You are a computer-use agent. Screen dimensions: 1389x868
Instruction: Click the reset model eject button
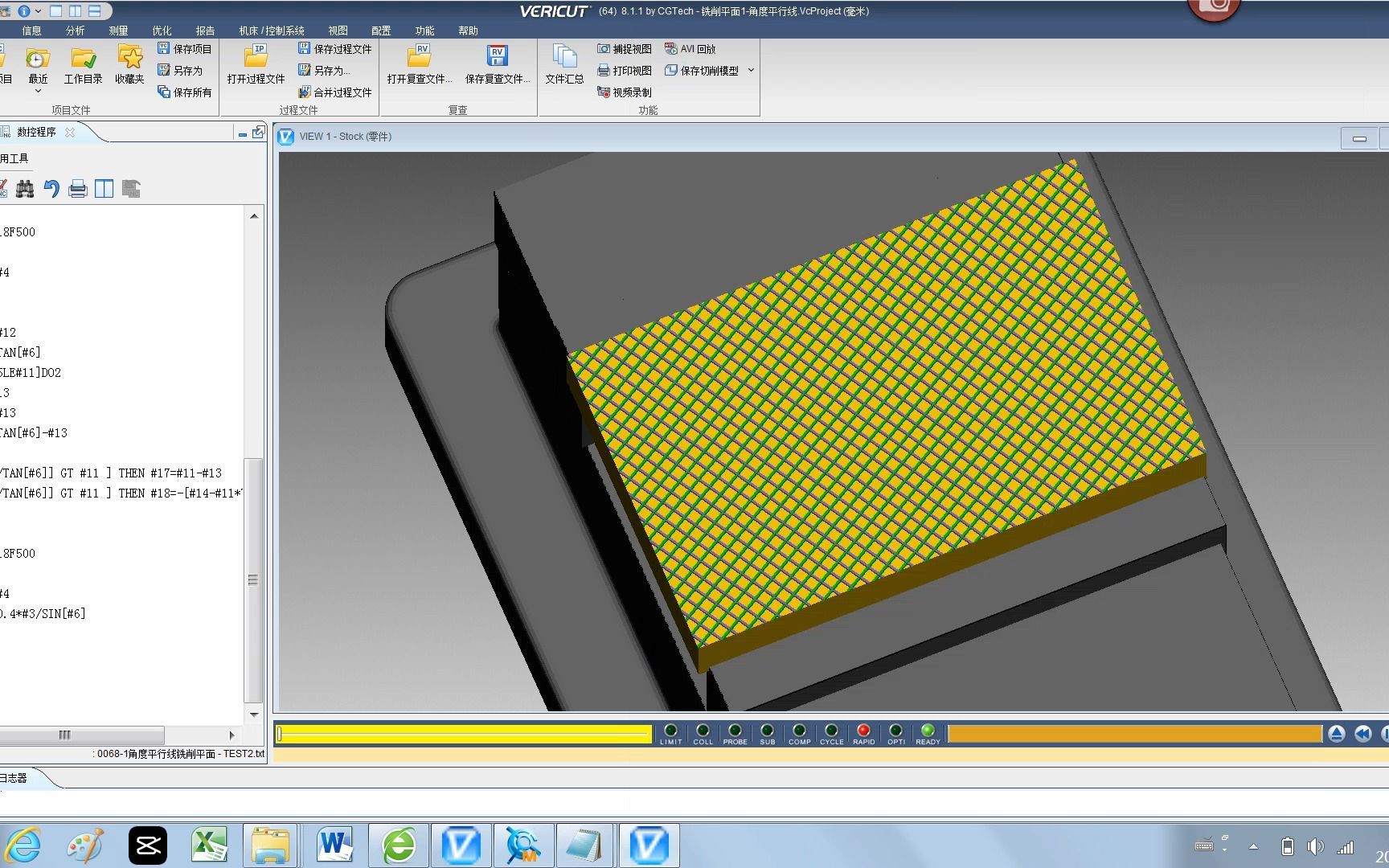coord(1336,733)
